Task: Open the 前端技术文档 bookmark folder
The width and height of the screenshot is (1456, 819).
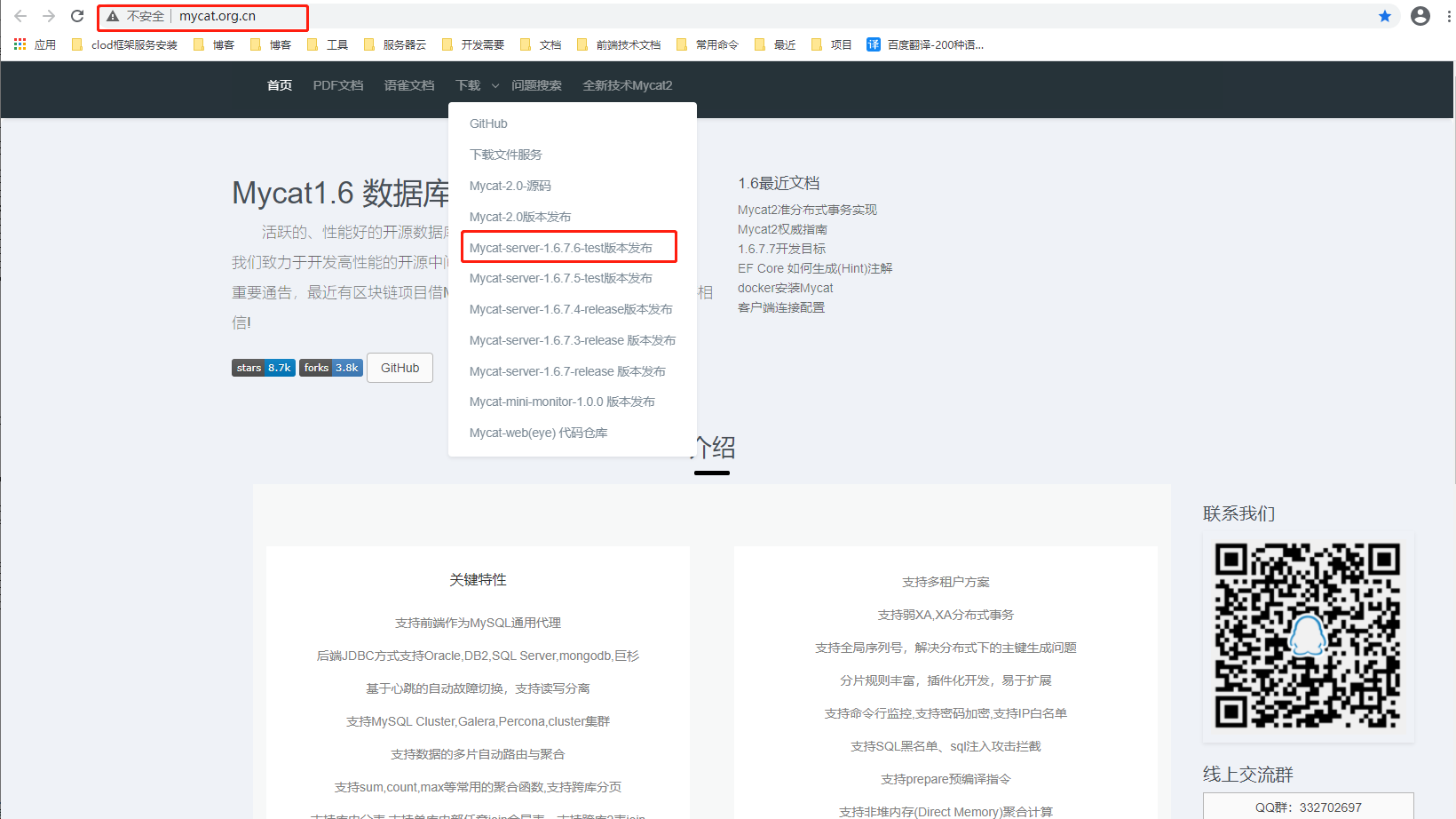Action: click(x=619, y=44)
